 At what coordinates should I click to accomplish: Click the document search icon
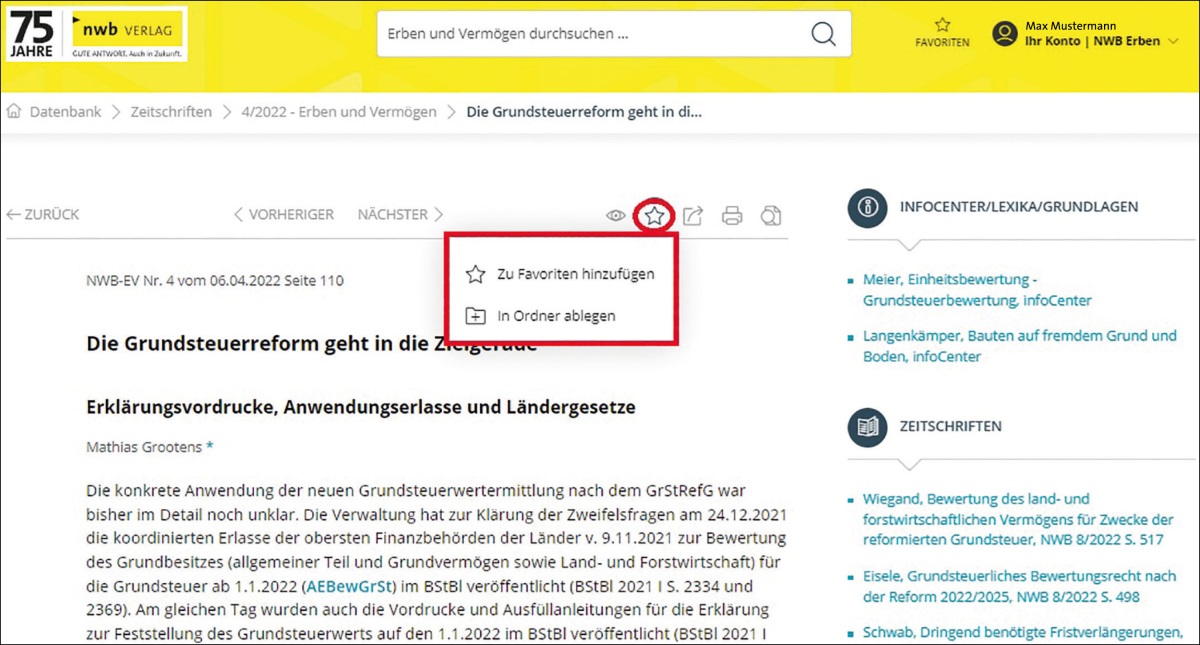(770, 215)
